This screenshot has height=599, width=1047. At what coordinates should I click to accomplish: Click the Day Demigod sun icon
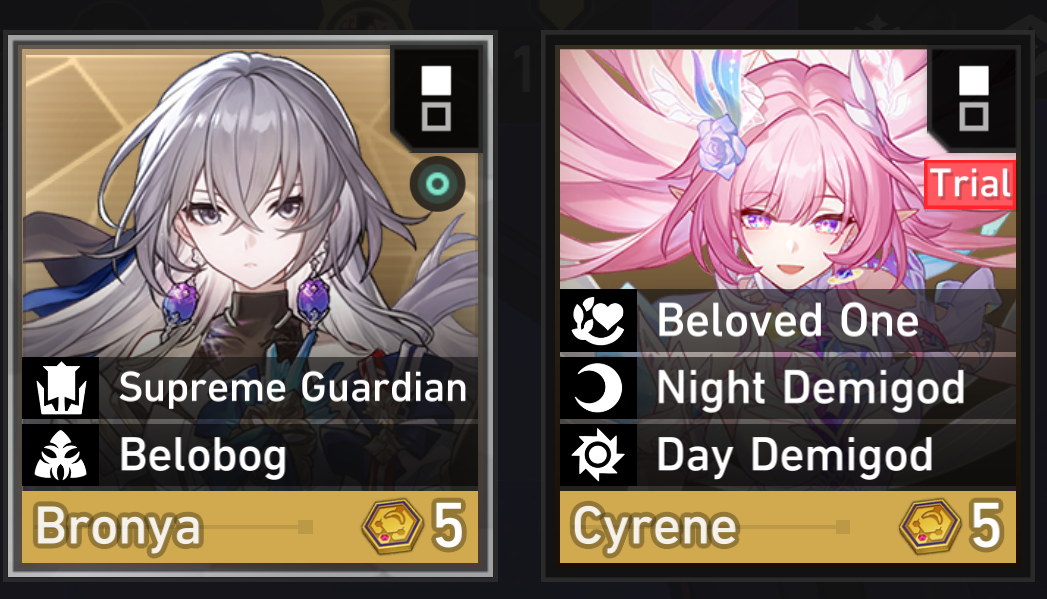pyautogui.click(x=598, y=455)
